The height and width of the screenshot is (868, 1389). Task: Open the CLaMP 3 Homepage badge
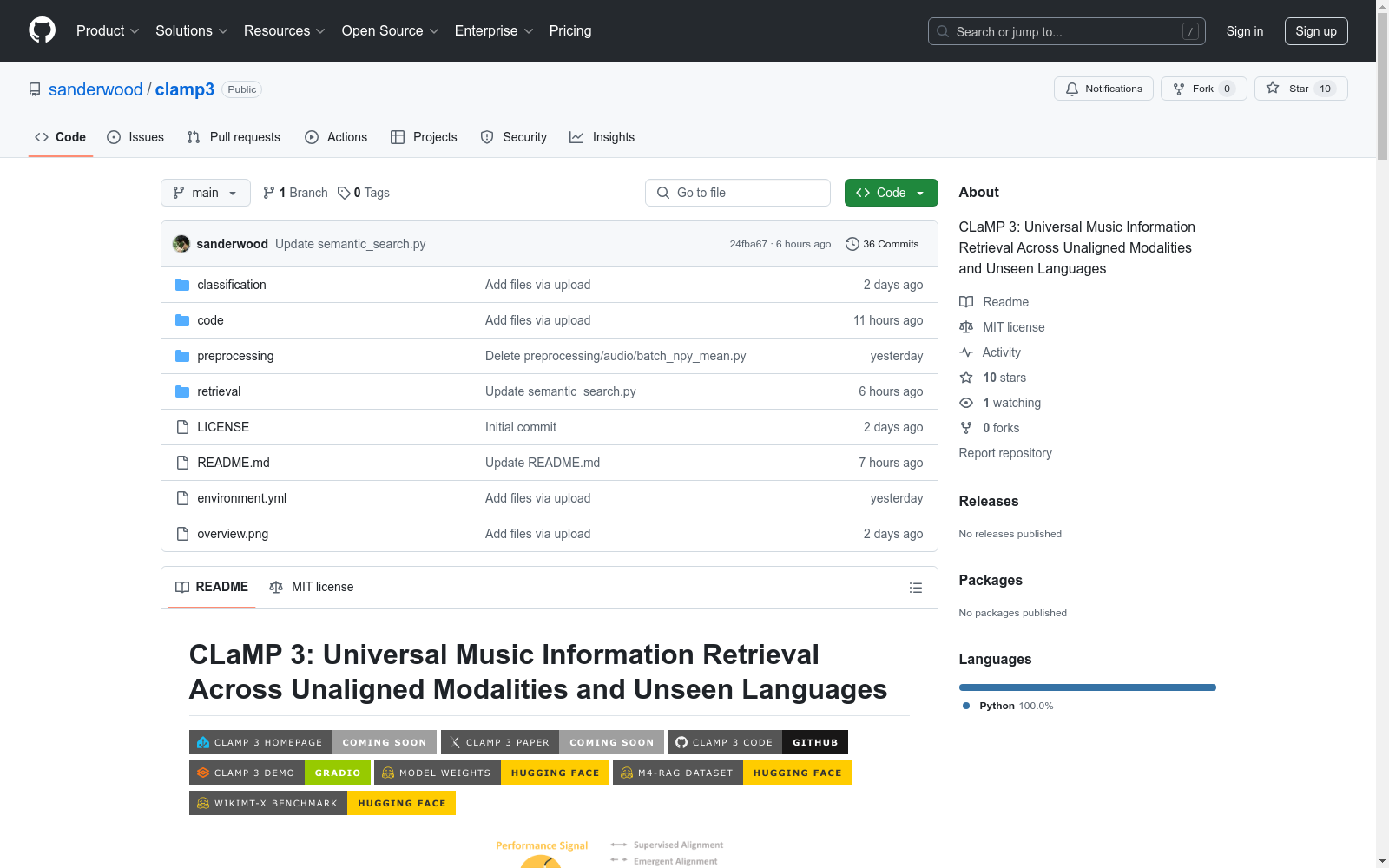313,742
